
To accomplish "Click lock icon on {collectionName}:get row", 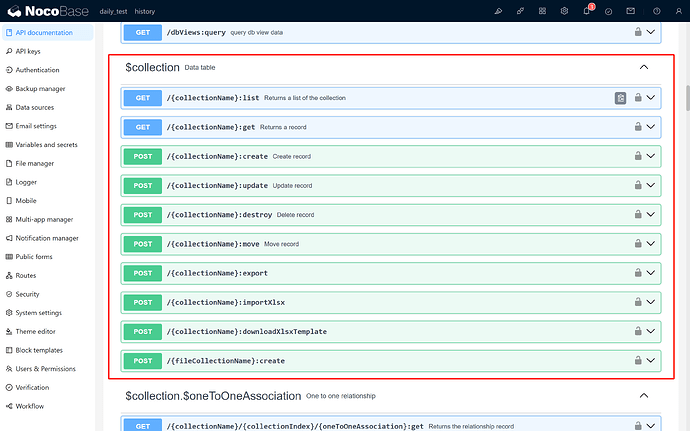I will coord(638,126).
